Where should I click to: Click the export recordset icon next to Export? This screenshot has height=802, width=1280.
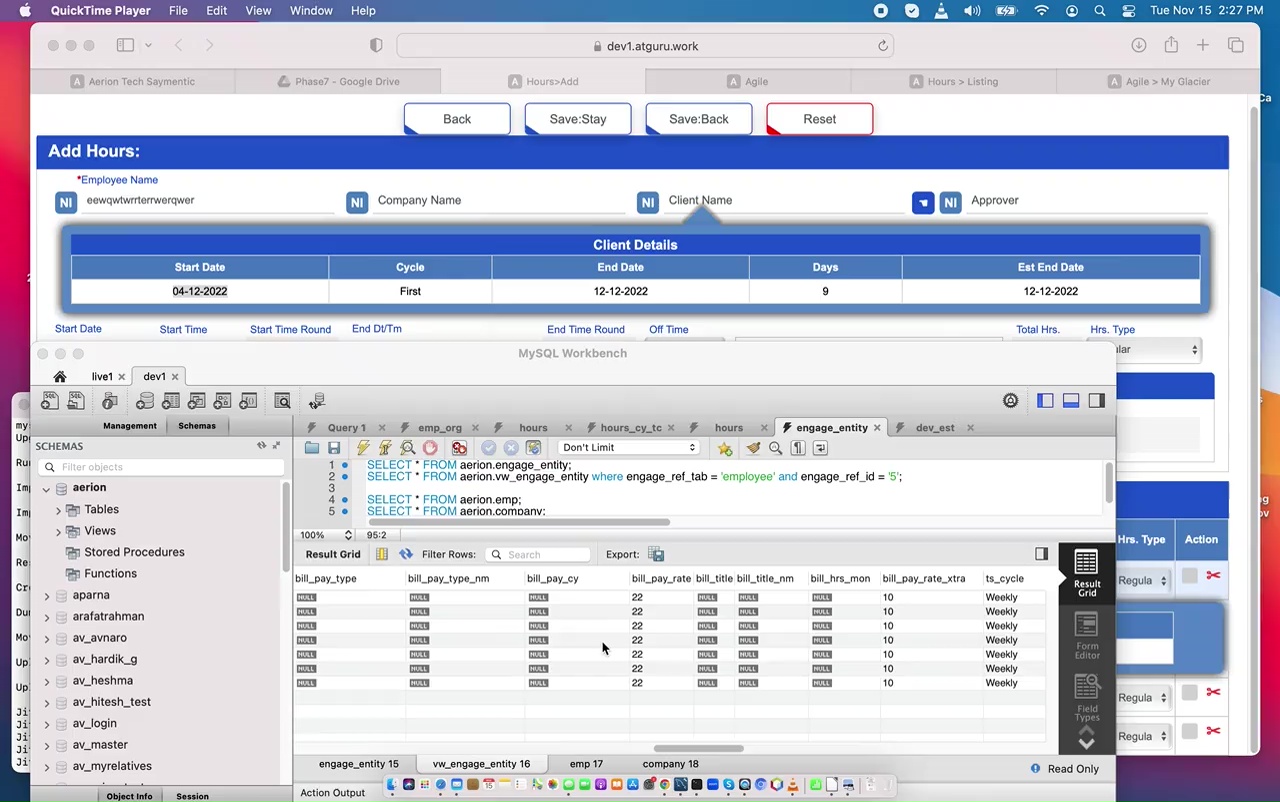[656, 554]
